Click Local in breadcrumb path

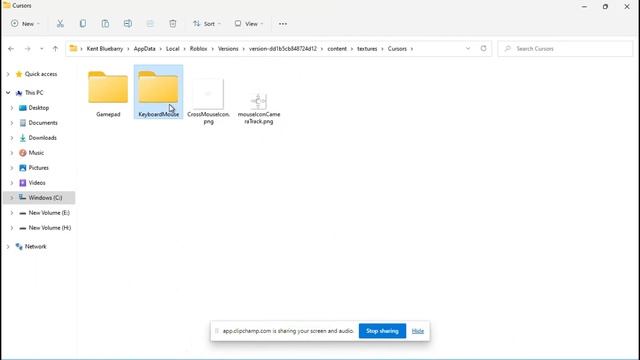tap(173, 49)
